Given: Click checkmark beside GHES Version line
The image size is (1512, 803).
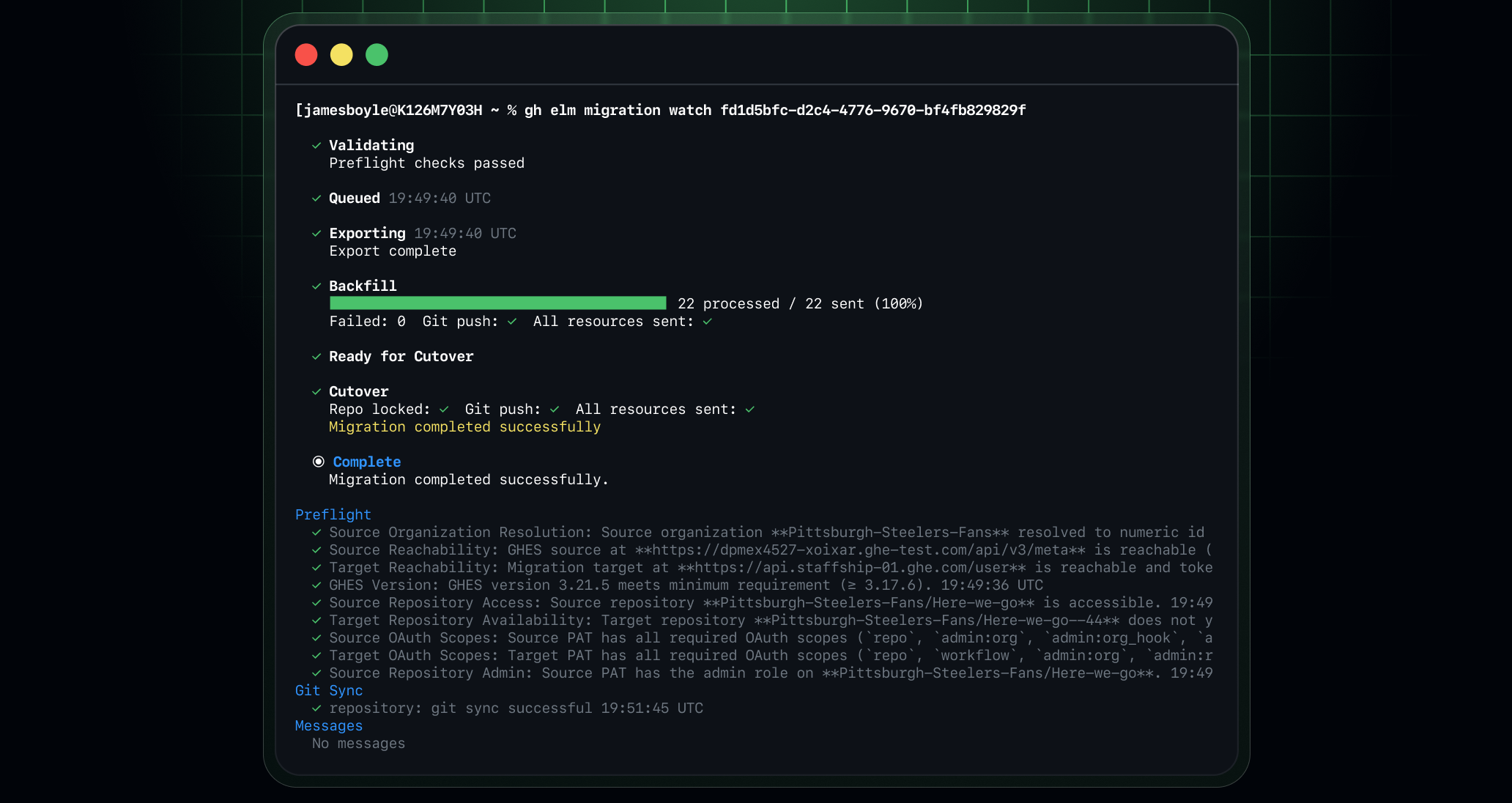Looking at the screenshot, I should coord(316,585).
